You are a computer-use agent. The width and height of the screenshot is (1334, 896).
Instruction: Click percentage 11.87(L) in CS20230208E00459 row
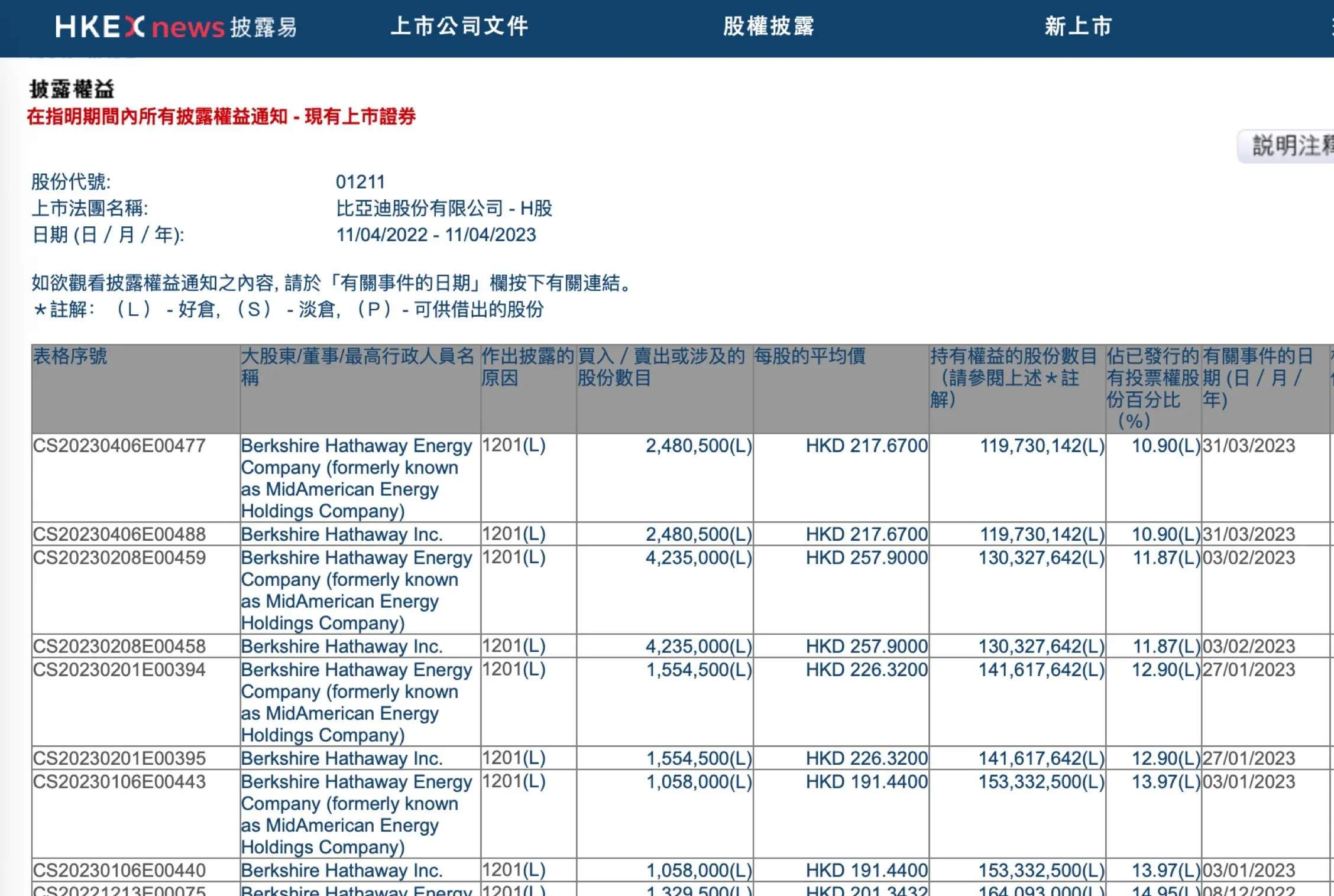pos(1166,557)
